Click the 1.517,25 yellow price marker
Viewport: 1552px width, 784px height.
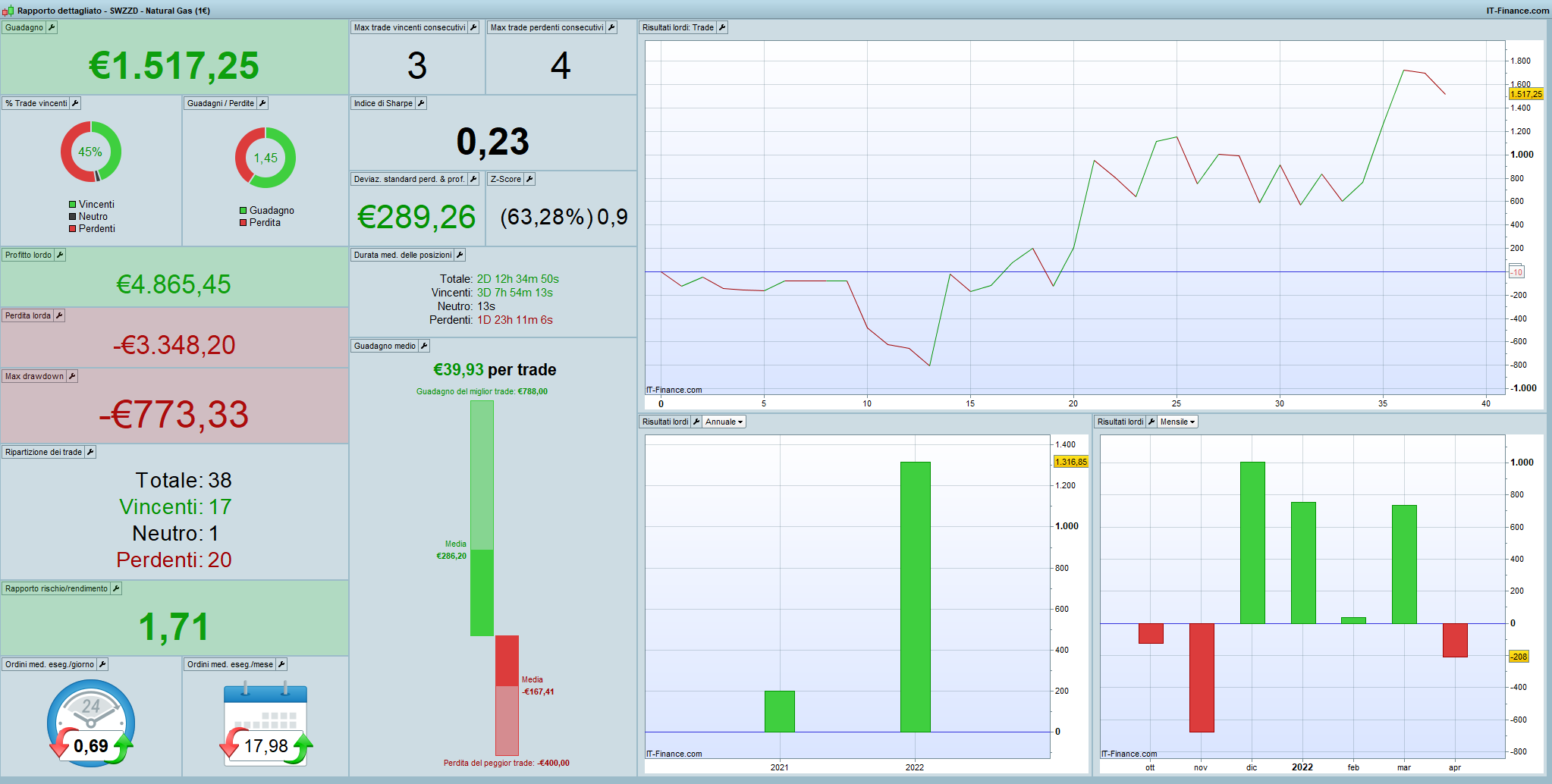[1525, 94]
